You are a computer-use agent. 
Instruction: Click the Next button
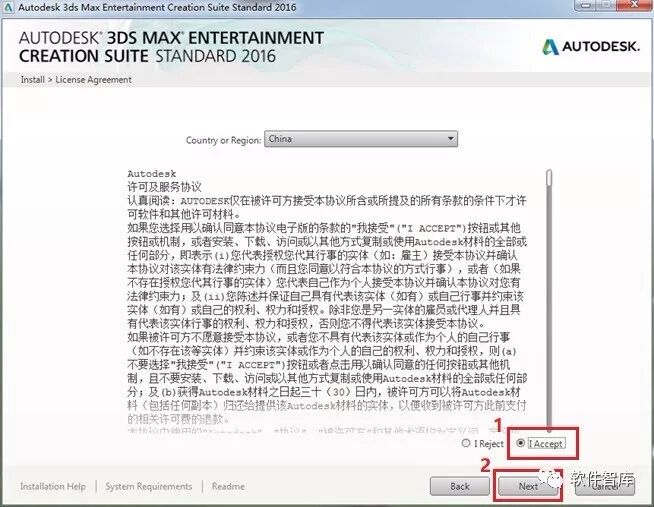tap(528, 486)
